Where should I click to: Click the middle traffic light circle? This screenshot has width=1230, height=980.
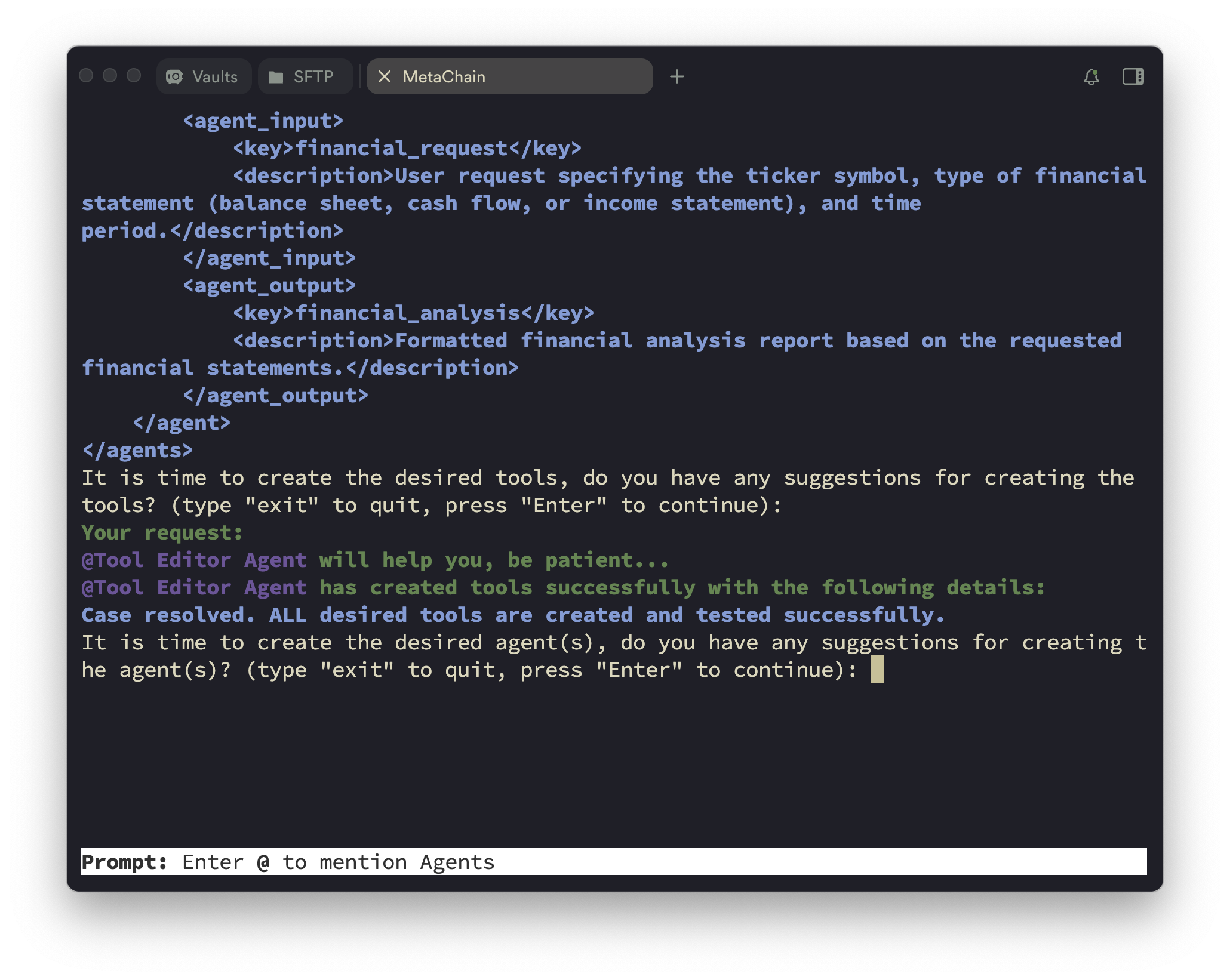coord(110,76)
